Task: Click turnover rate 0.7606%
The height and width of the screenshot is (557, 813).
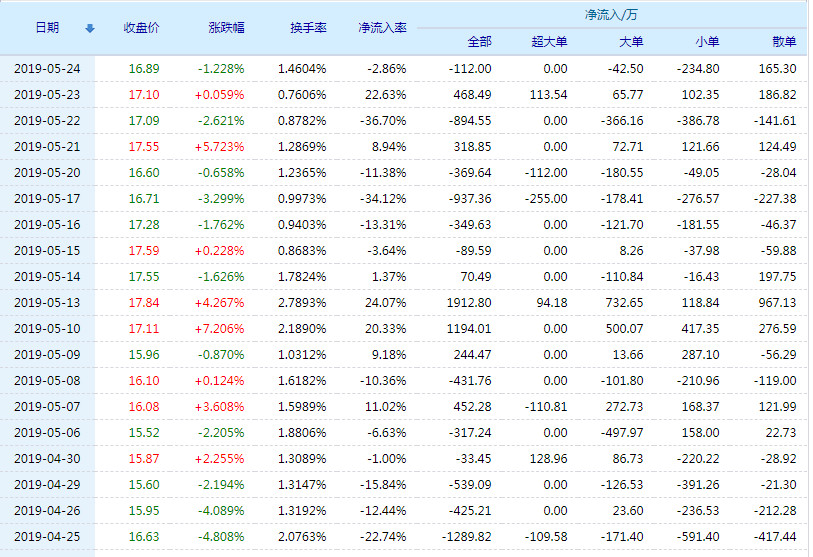Action: [302, 94]
